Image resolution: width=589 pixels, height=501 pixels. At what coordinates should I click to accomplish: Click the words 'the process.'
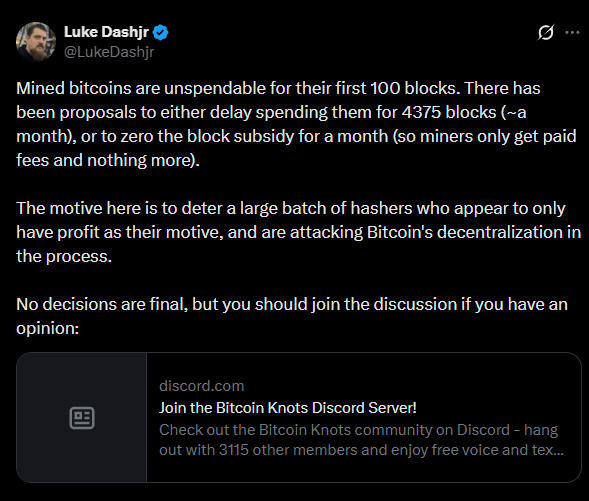tap(64, 257)
